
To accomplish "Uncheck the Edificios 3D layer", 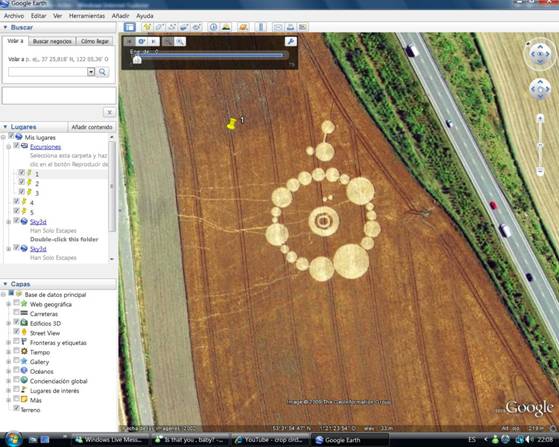I will tap(16, 322).
